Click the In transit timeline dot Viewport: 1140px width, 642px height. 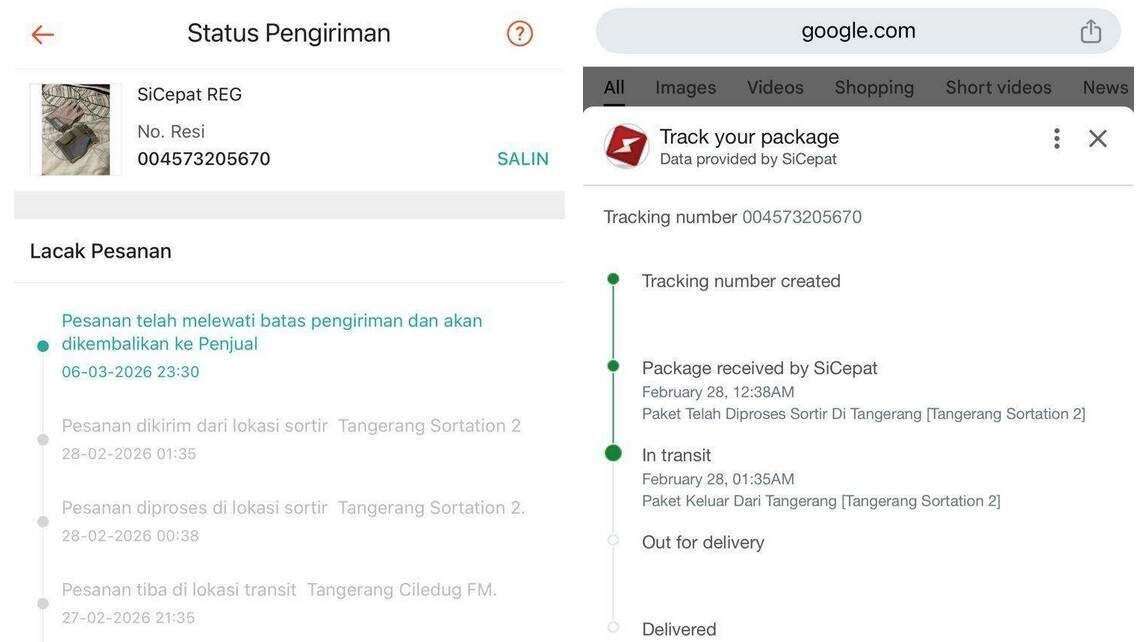(614, 453)
